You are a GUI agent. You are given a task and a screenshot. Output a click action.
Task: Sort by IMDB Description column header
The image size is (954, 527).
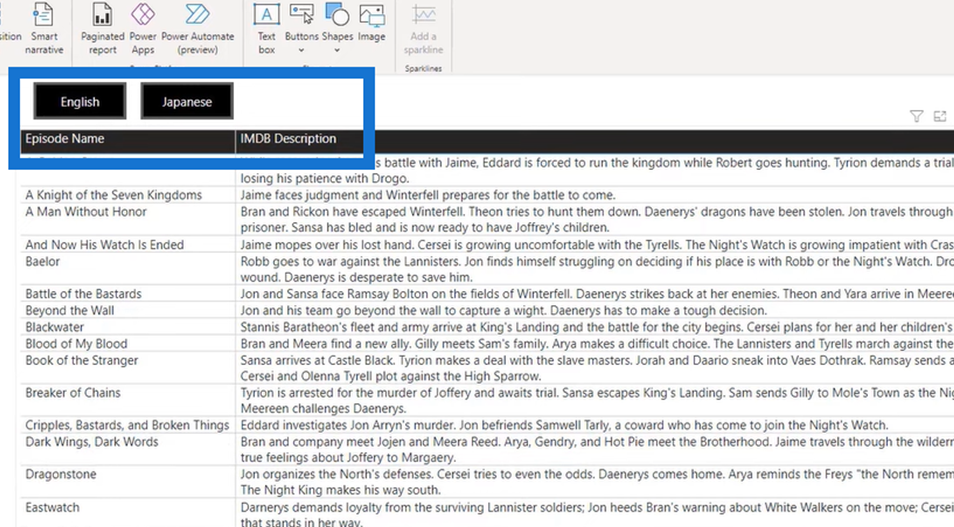288,139
